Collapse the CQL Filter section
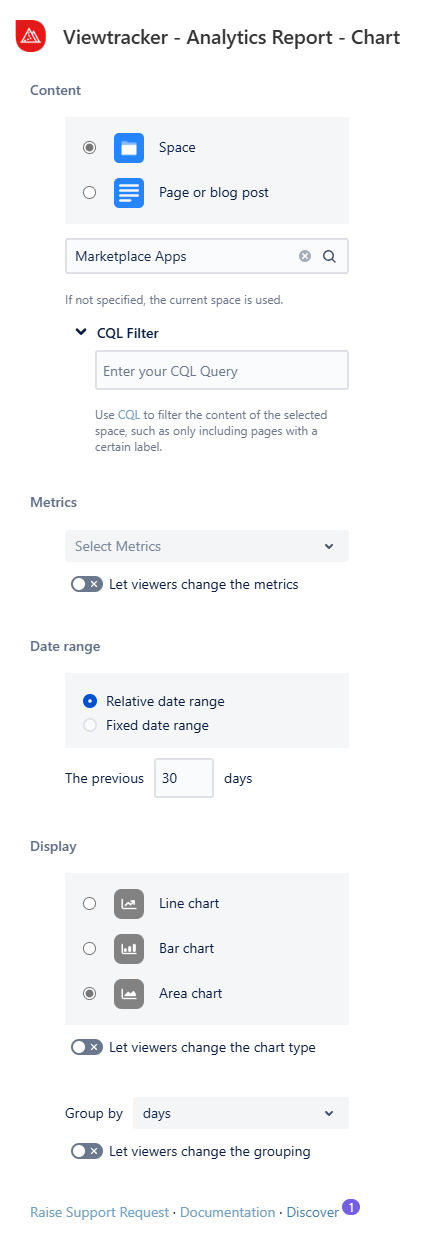This screenshot has height=1238, width=425. click(81, 333)
